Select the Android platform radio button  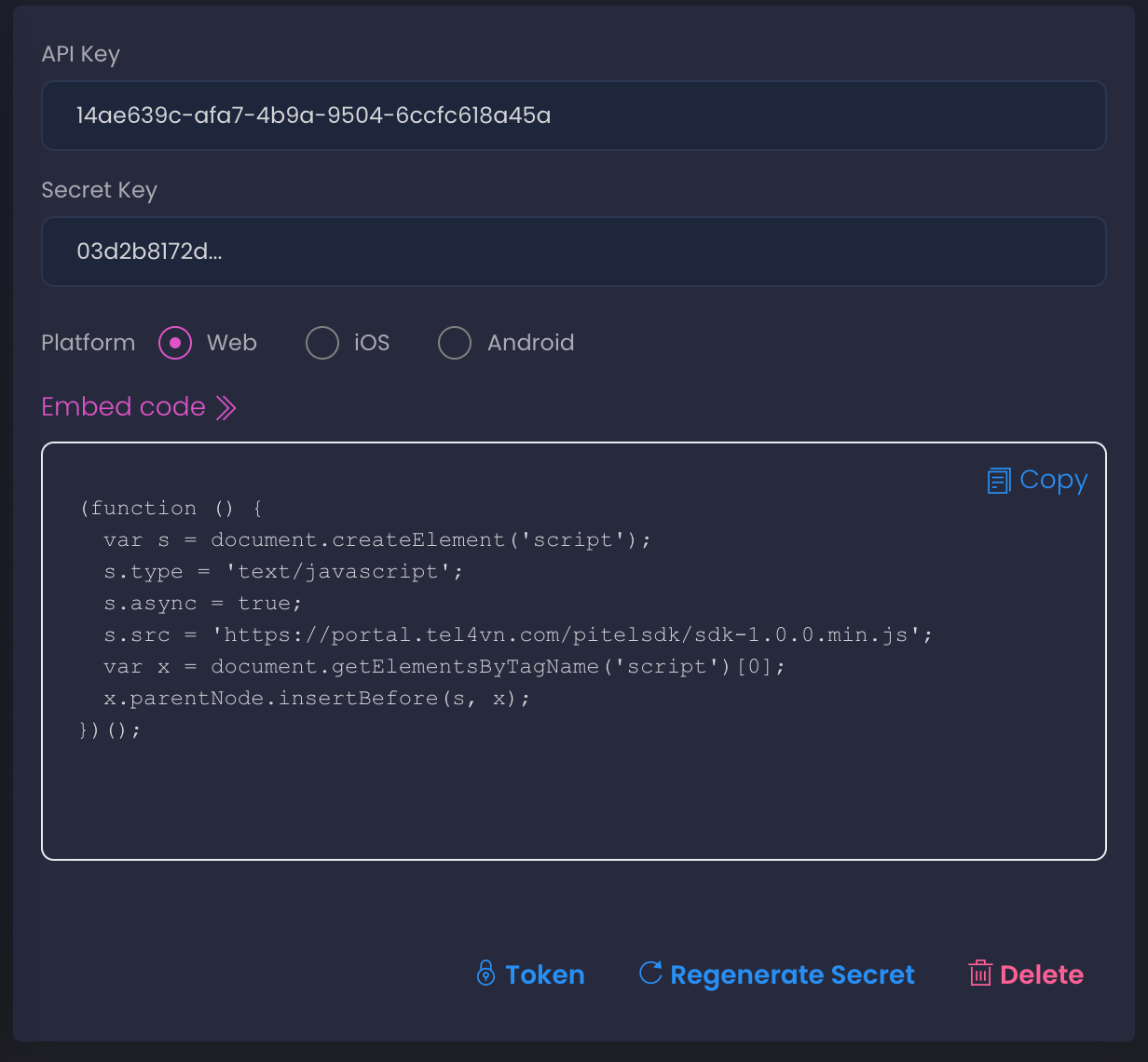455,343
